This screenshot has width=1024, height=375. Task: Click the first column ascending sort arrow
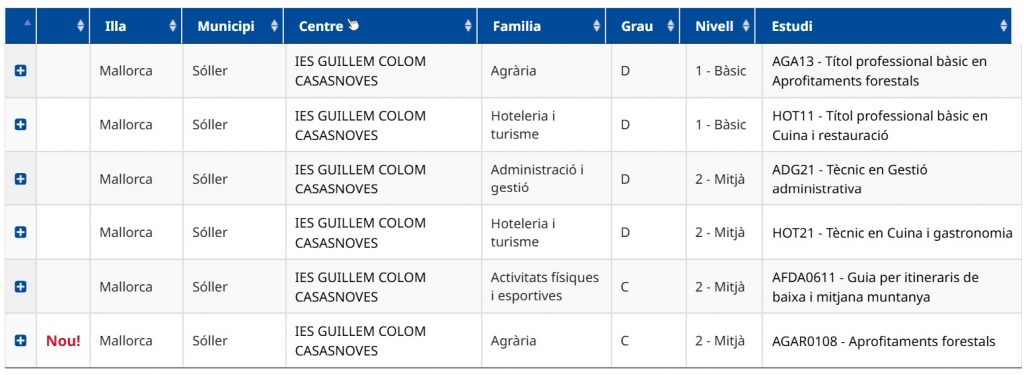(x=27, y=22)
